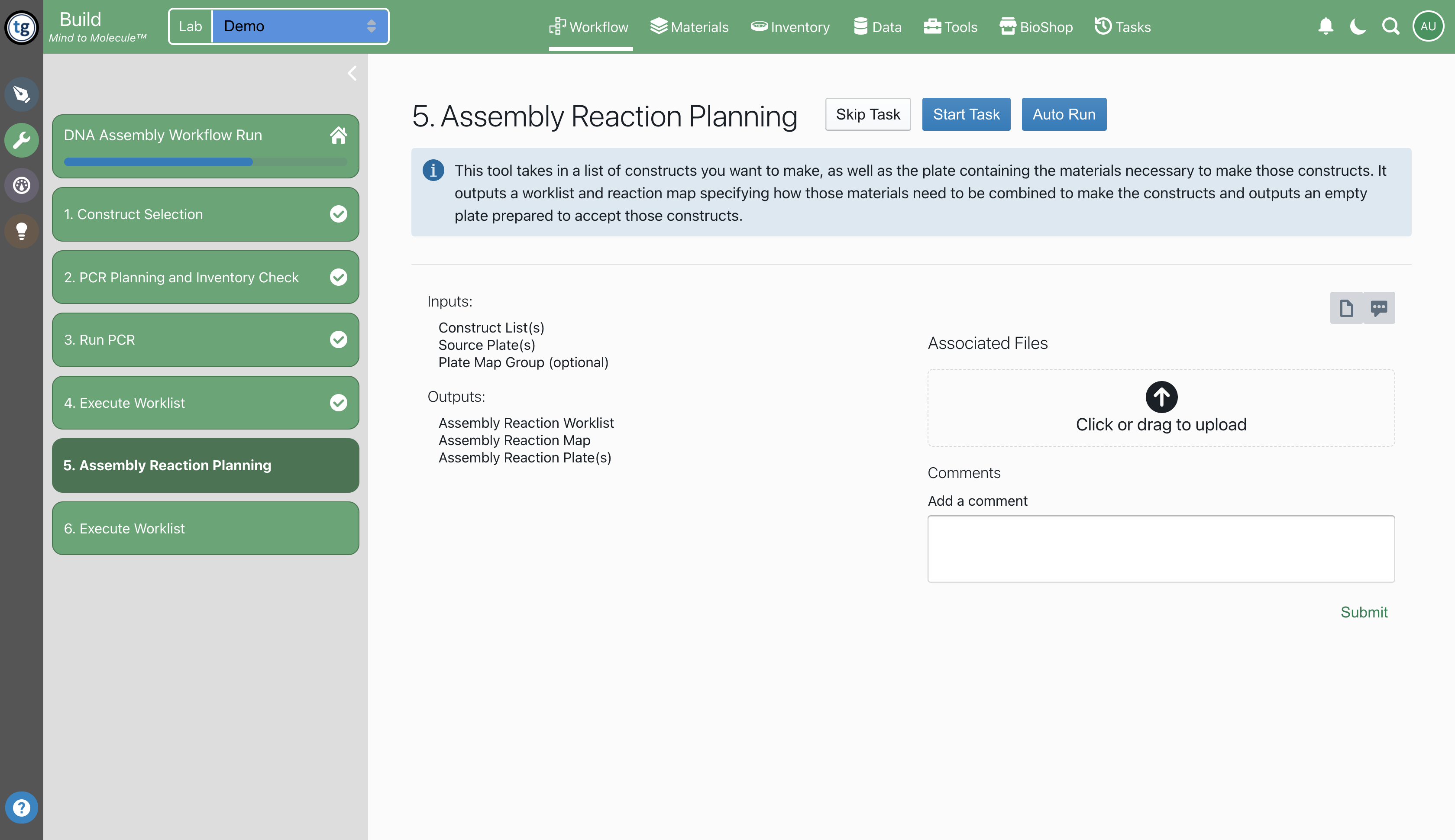Click the Associated Files heading
Screen dimensions: 1455x840
[988, 342]
